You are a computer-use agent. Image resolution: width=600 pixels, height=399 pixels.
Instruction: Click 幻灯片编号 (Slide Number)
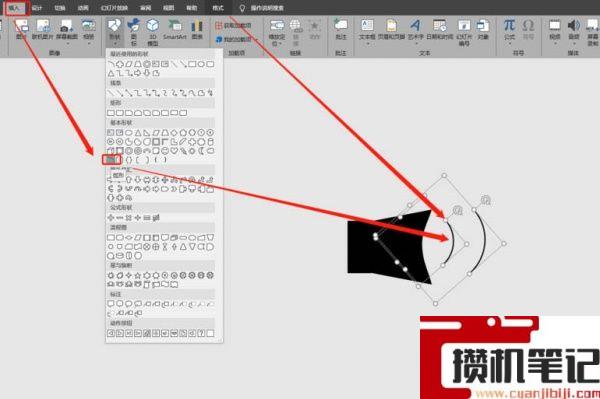coord(464,32)
